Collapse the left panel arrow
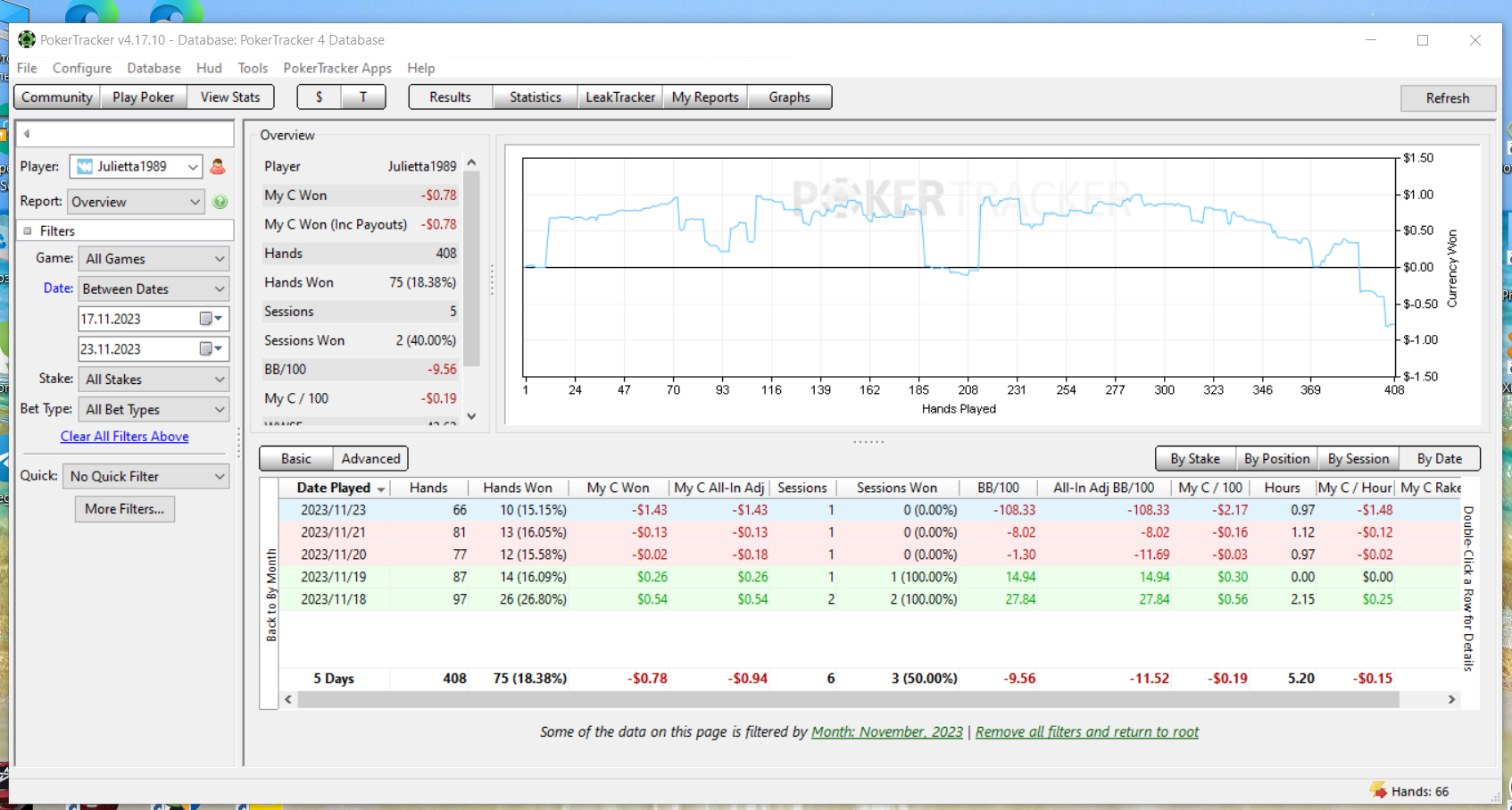The image size is (1512, 810). [27, 134]
